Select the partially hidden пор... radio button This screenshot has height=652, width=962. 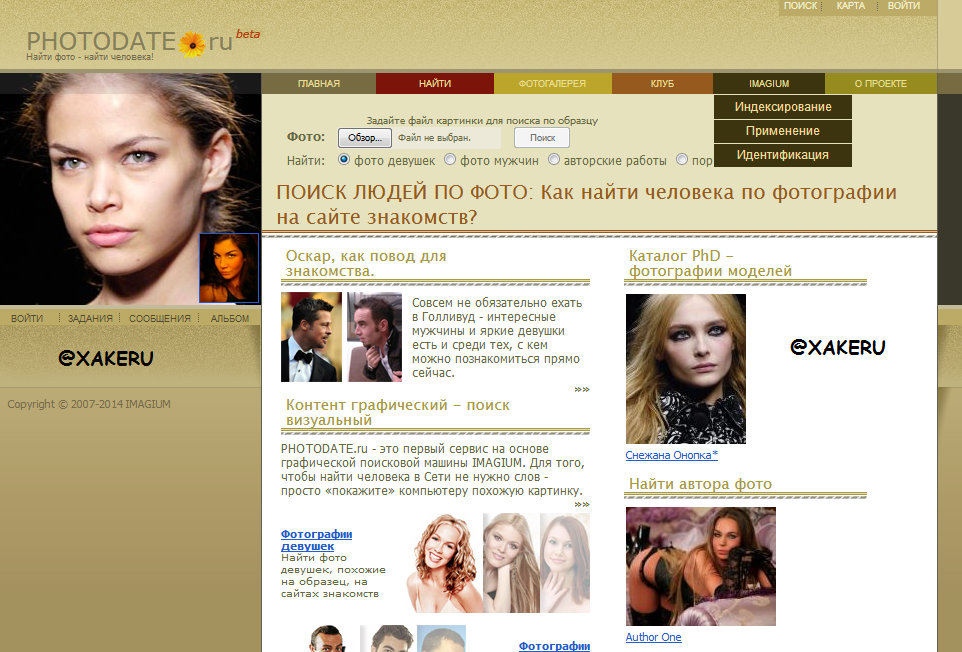682,159
